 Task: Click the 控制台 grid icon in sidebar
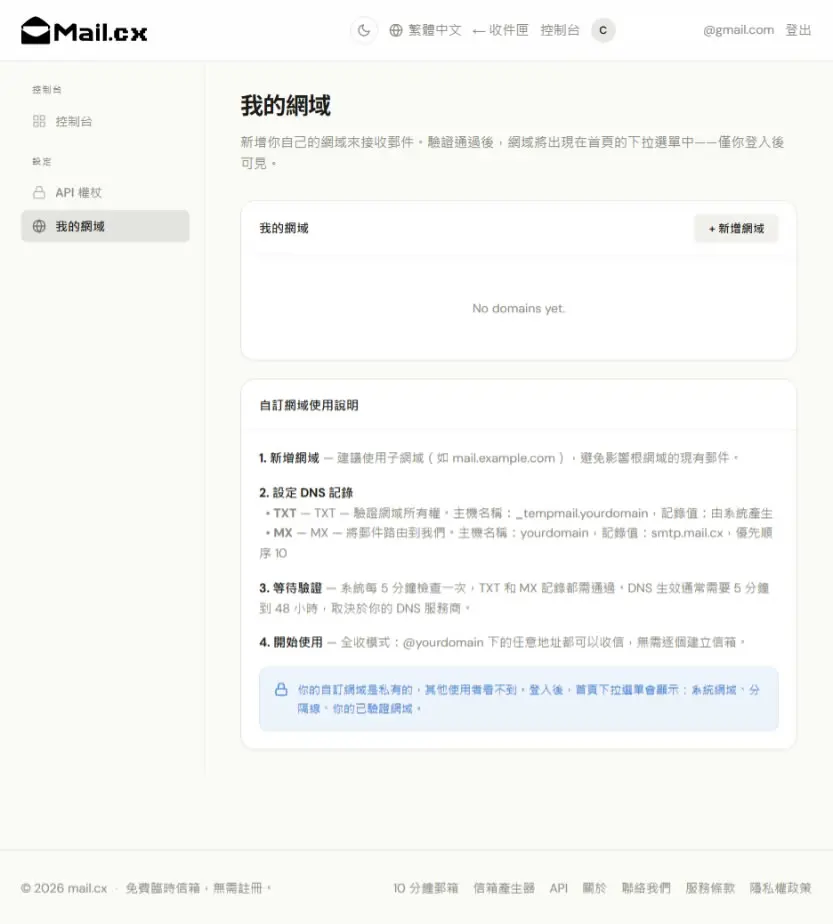coord(39,121)
